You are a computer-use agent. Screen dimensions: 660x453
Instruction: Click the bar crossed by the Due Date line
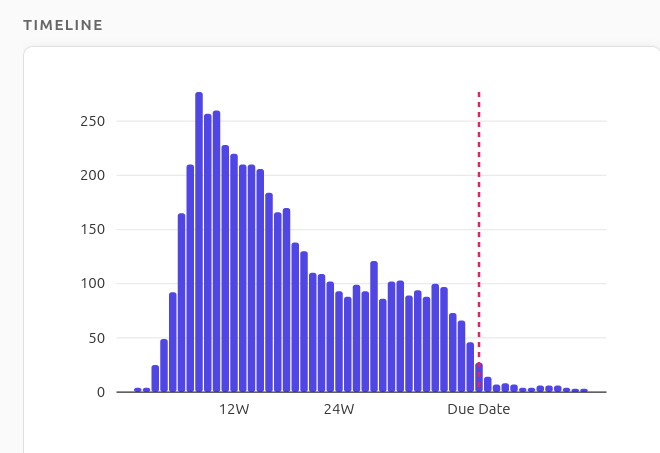pyautogui.click(x=479, y=378)
